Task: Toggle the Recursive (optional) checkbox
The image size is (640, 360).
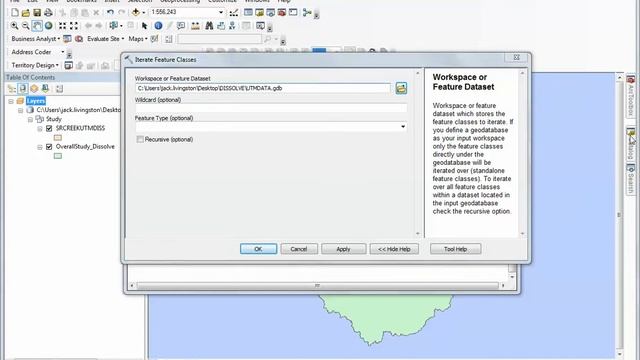Action: click(140, 139)
